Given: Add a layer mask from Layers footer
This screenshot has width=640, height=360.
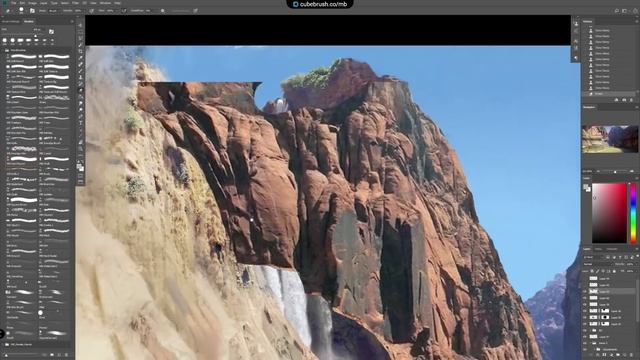Looking at the screenshot, I should click(x=604, y=355).
